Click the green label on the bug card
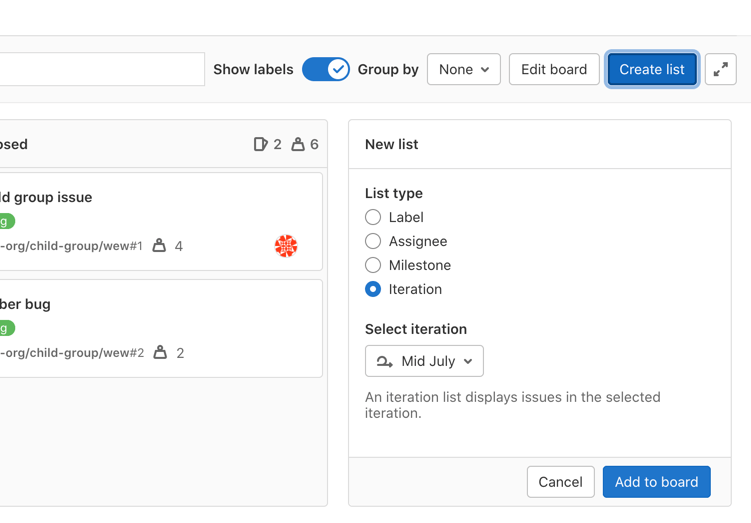The image size is (751, 523). [7, 328]
